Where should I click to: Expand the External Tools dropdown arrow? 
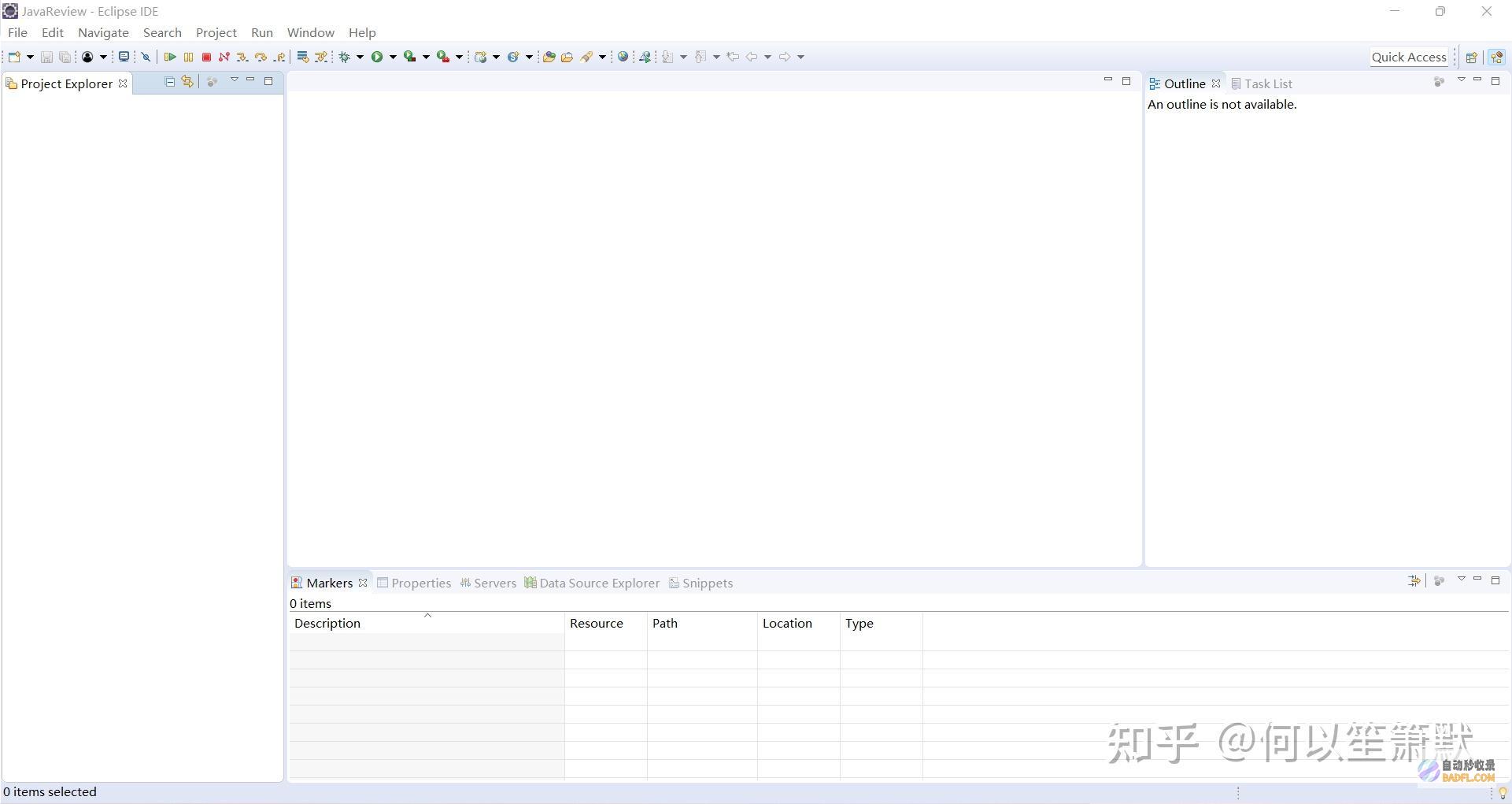459,57
